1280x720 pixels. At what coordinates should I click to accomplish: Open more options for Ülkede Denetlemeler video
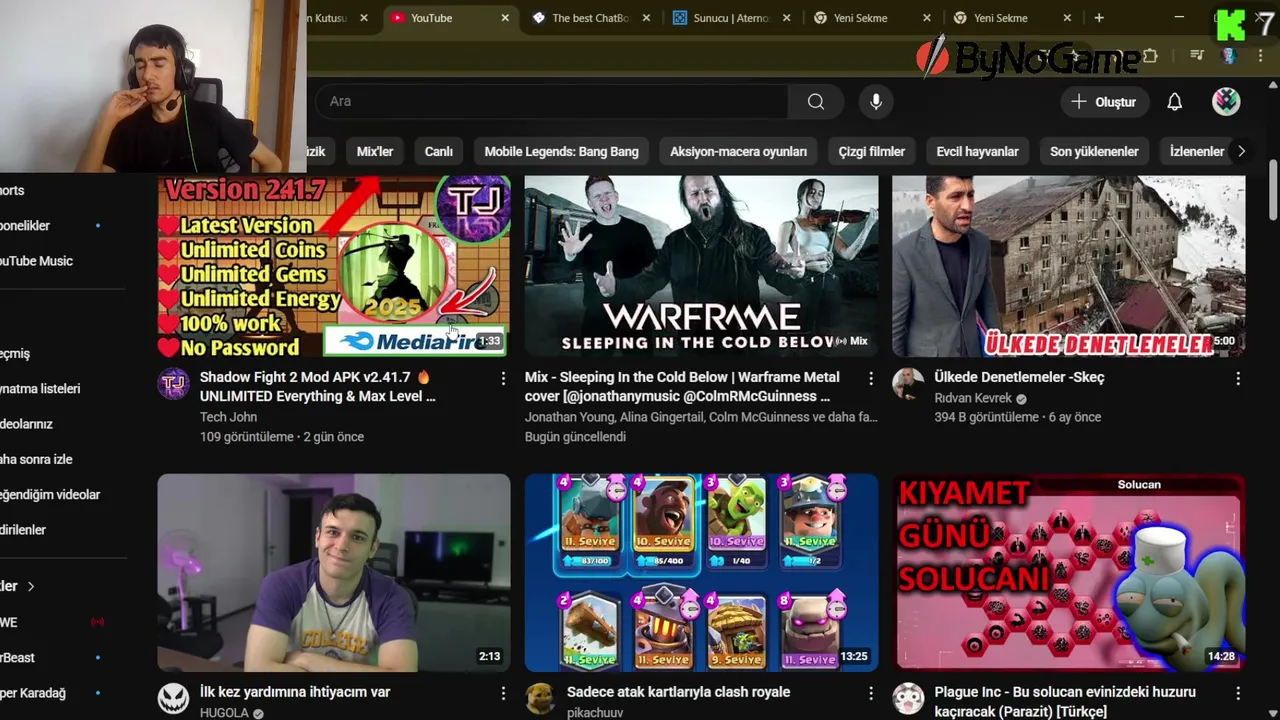coord(1238,378)
